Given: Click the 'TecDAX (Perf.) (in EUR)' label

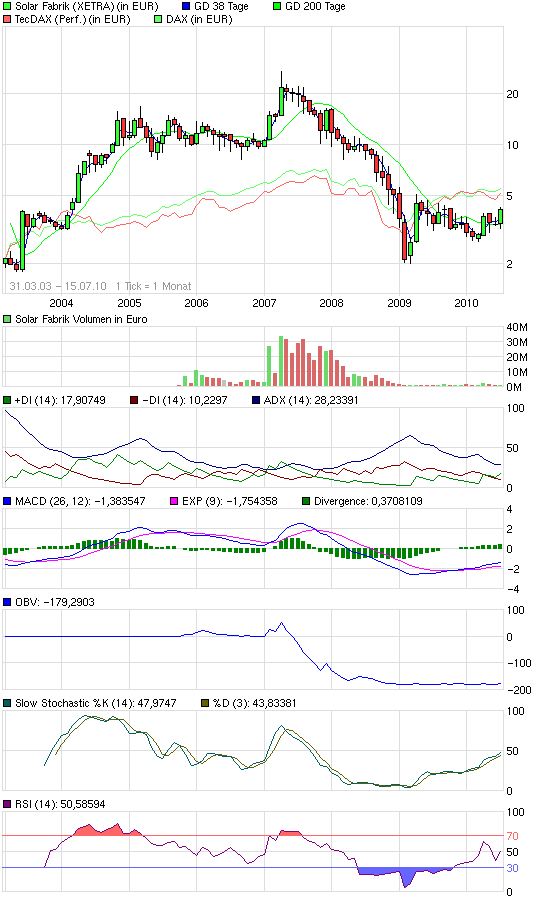Looking at the screenshot, I should [x=73, y=19].
